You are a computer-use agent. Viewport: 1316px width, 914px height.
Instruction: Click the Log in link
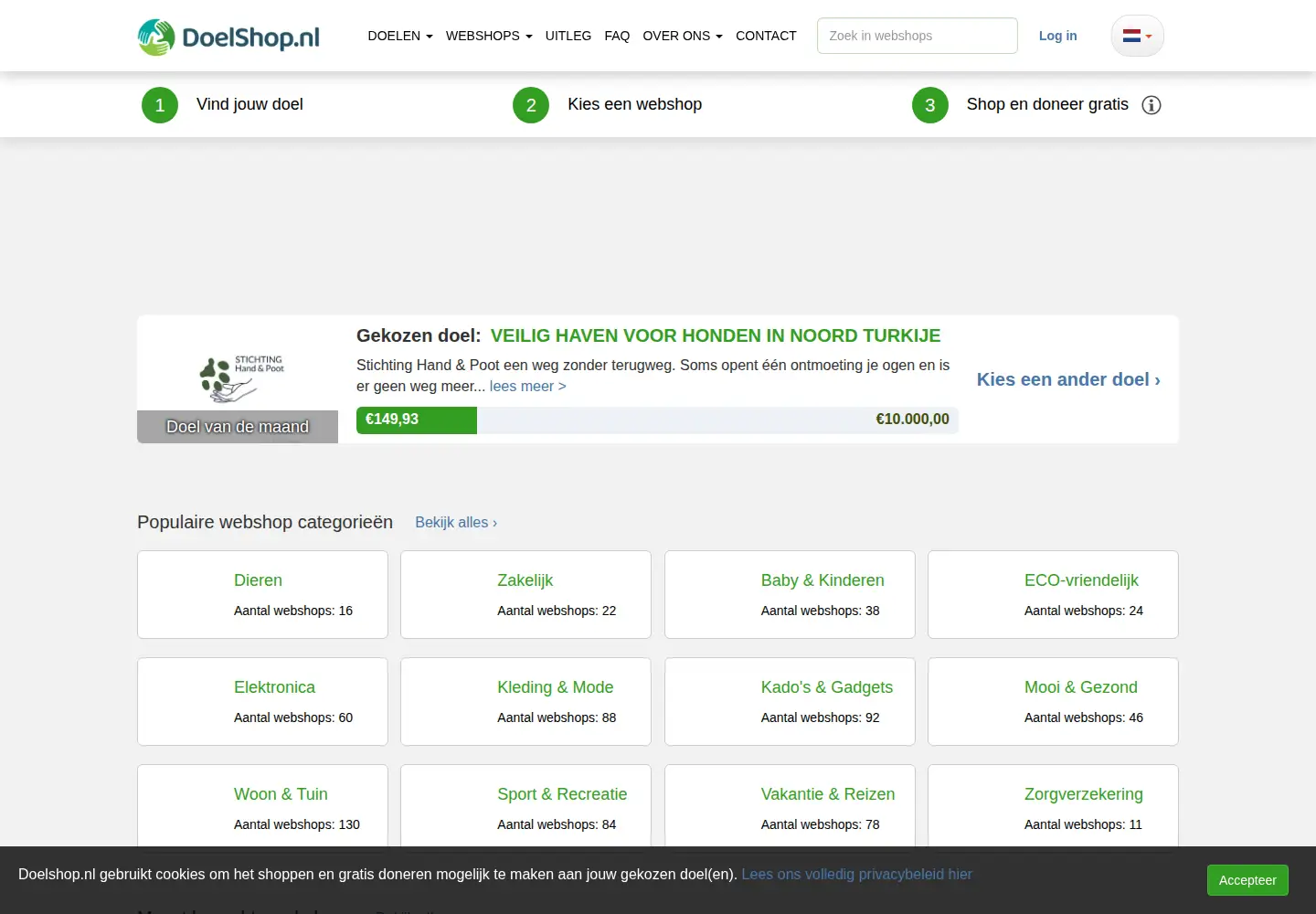pos(1058,36)
